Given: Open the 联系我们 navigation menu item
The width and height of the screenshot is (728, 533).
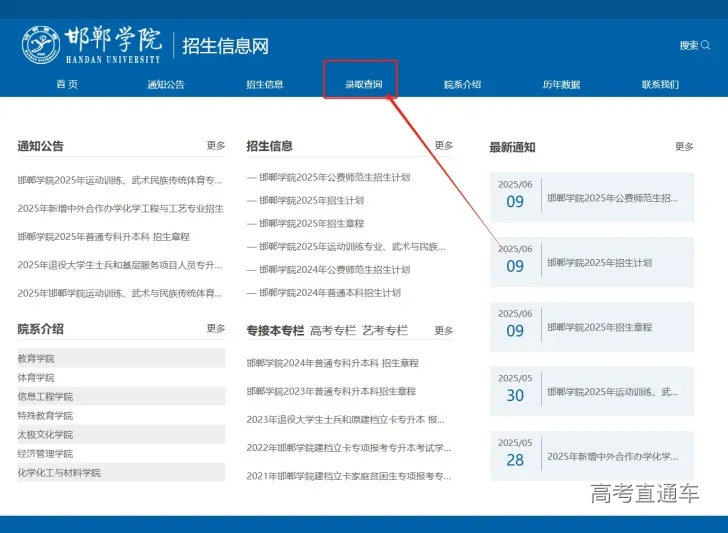Looking at the screenshot, I should 660,84.
